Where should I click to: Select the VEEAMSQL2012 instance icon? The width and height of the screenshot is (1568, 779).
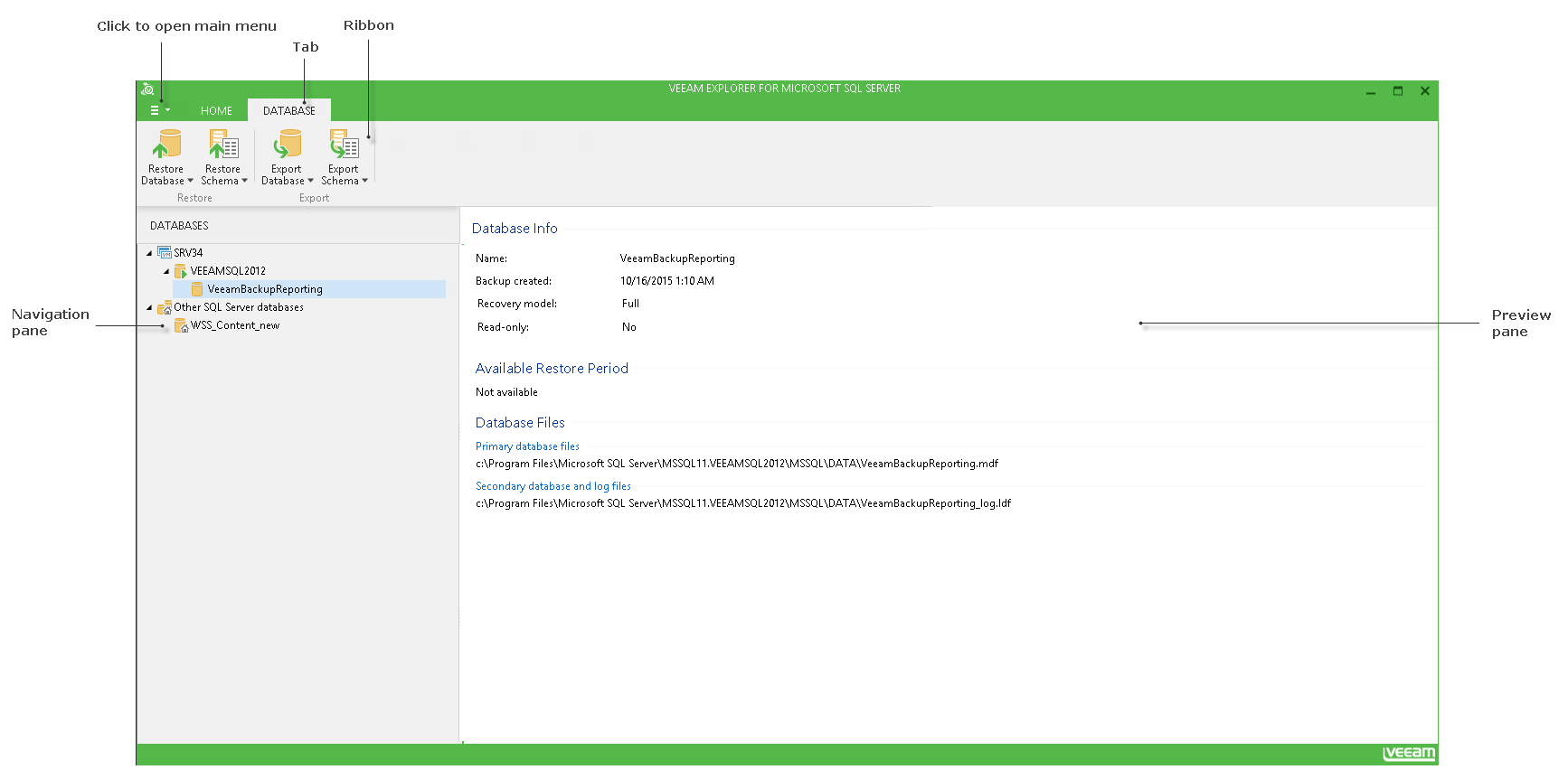coord(180,271)
